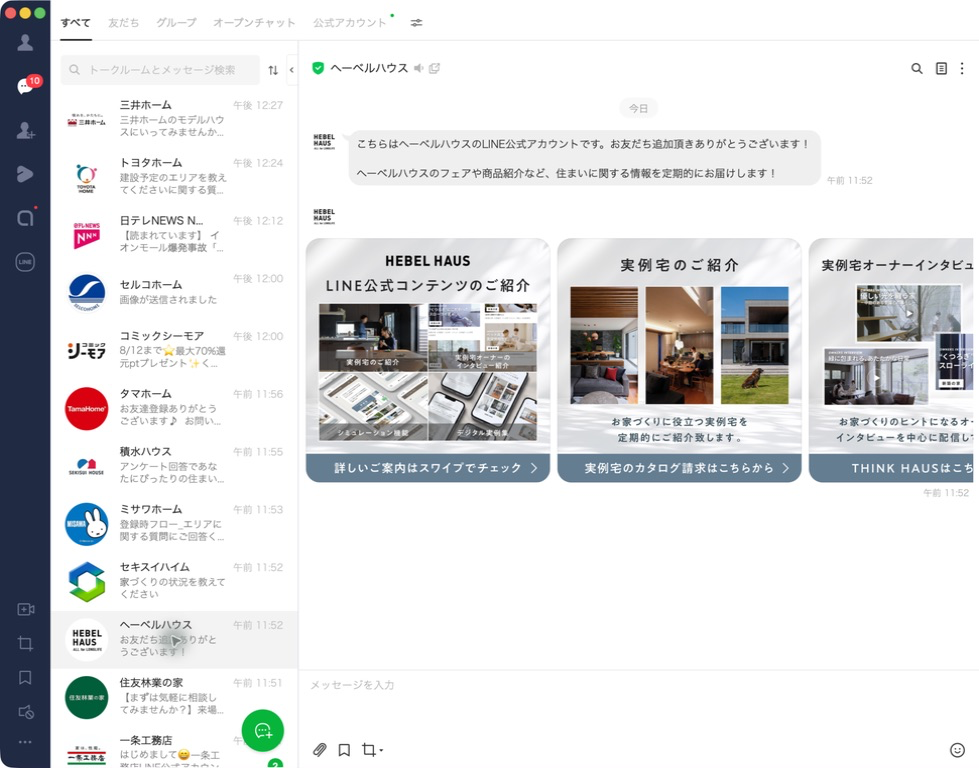The width and height of the screenshot is (979, 768).
Task: Open chat header more options menu
Action: (962, 69)
